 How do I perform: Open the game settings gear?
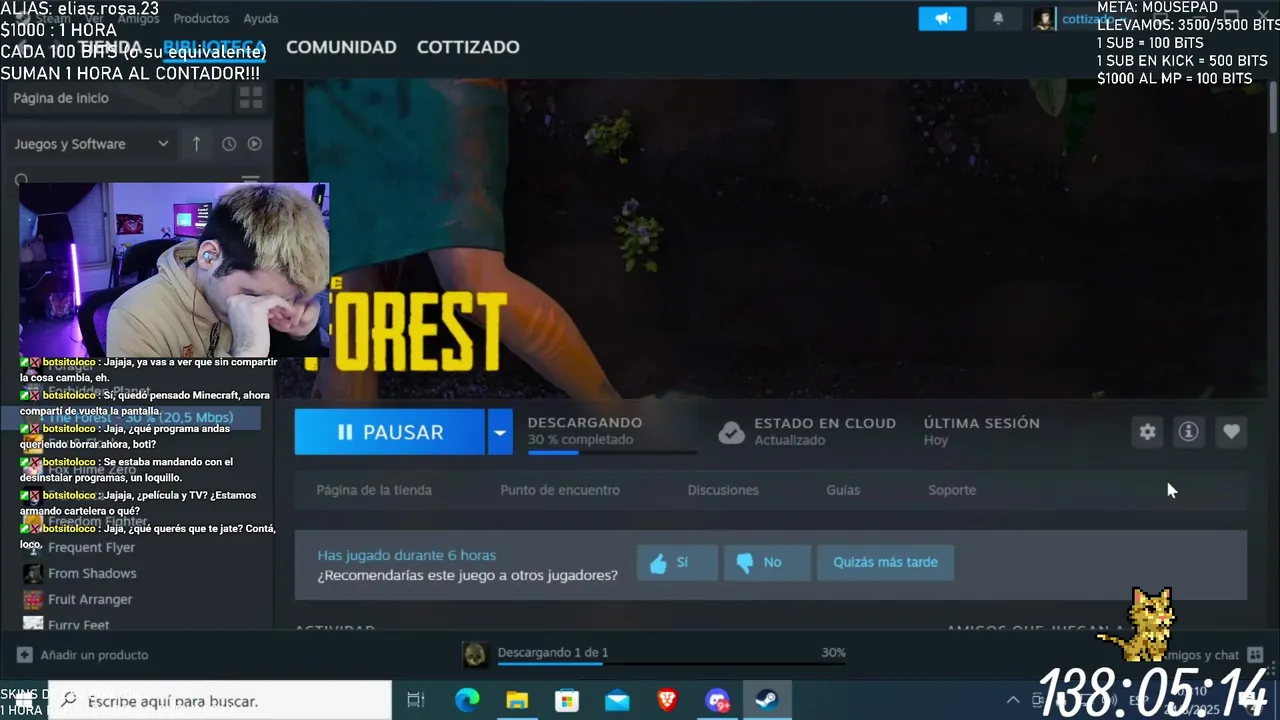(1147, 432)
